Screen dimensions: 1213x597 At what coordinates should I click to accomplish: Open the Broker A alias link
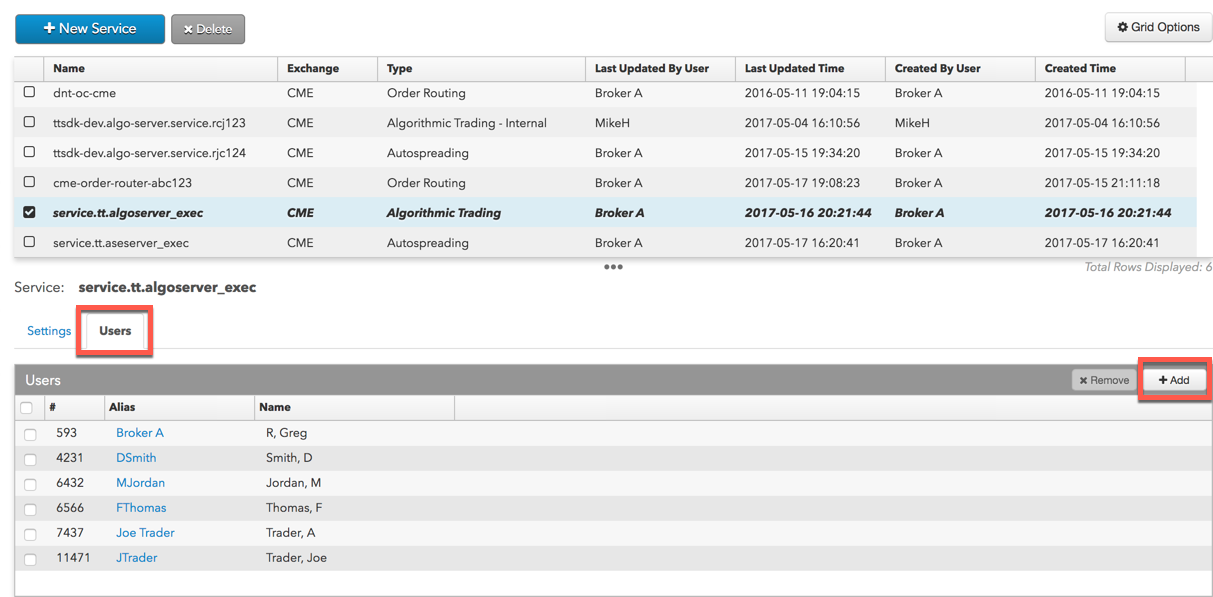pos(140,433)
